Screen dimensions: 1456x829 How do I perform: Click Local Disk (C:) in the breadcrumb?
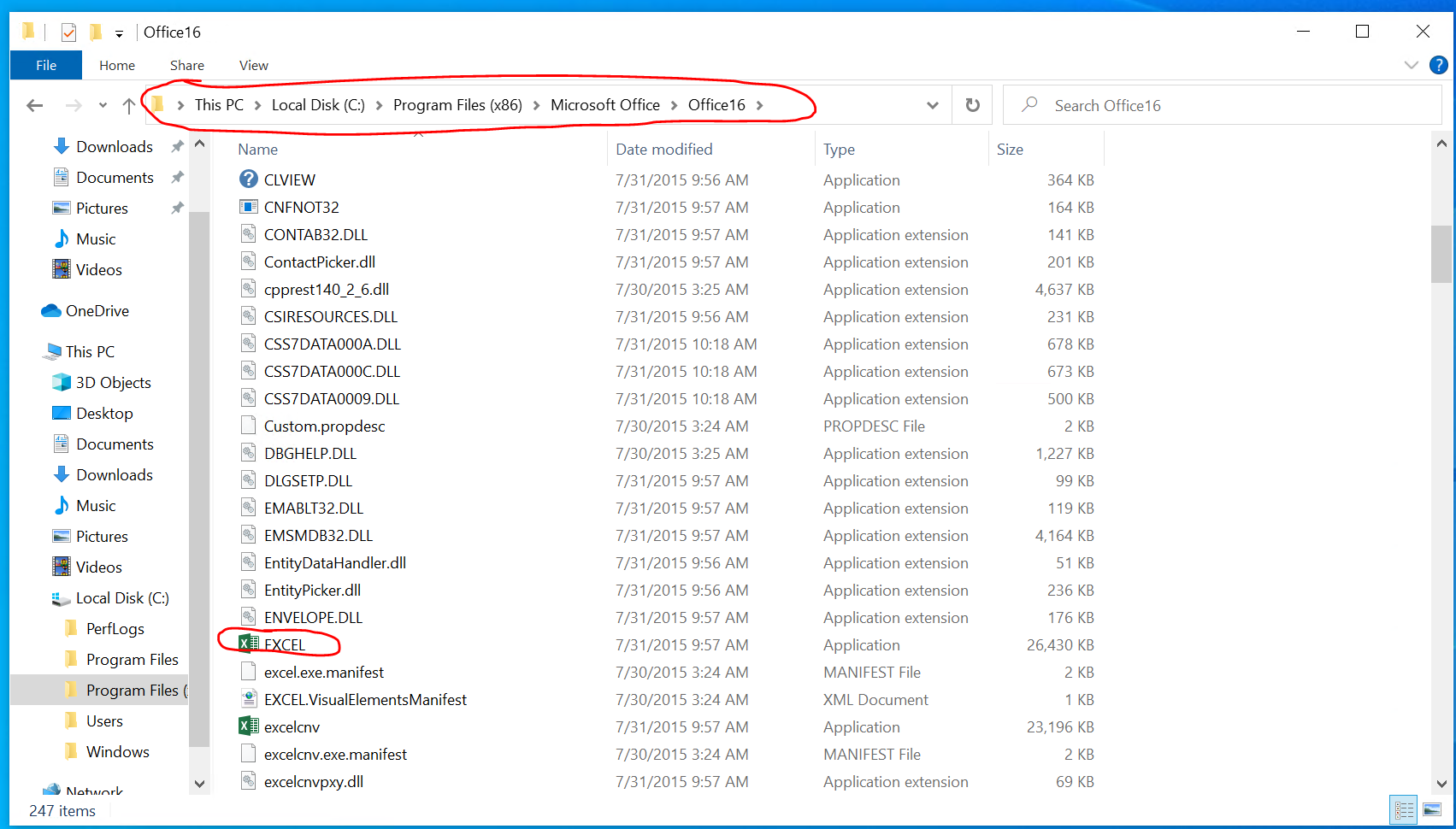318,105
